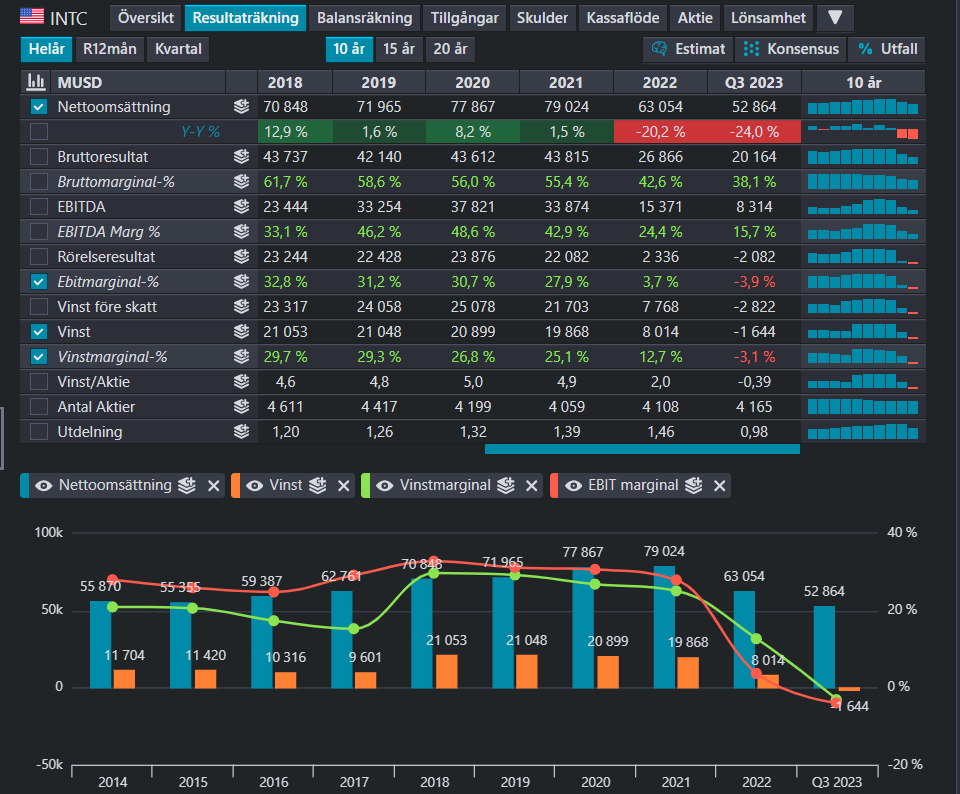Remove Vinst series from chart legend
960x794 pixels.
(x=343, y=486)
